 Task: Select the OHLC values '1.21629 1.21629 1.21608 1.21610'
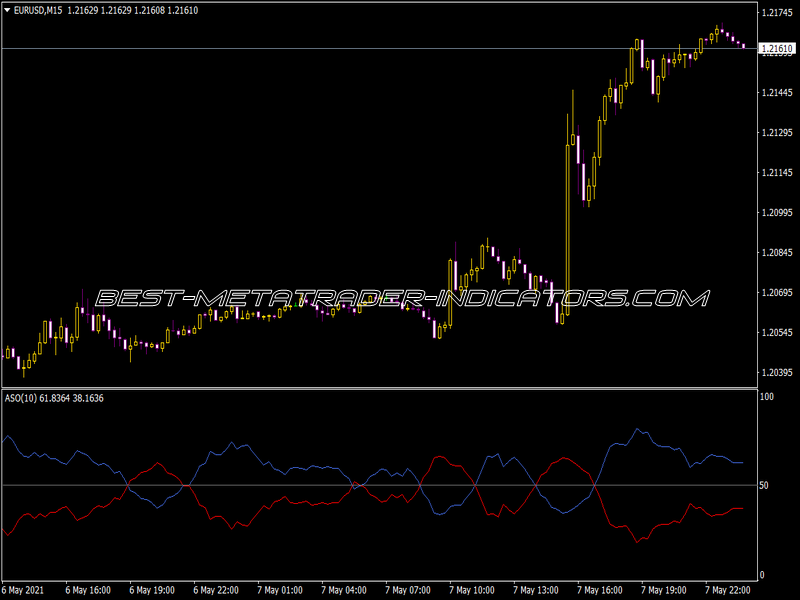tap(133, 10)
